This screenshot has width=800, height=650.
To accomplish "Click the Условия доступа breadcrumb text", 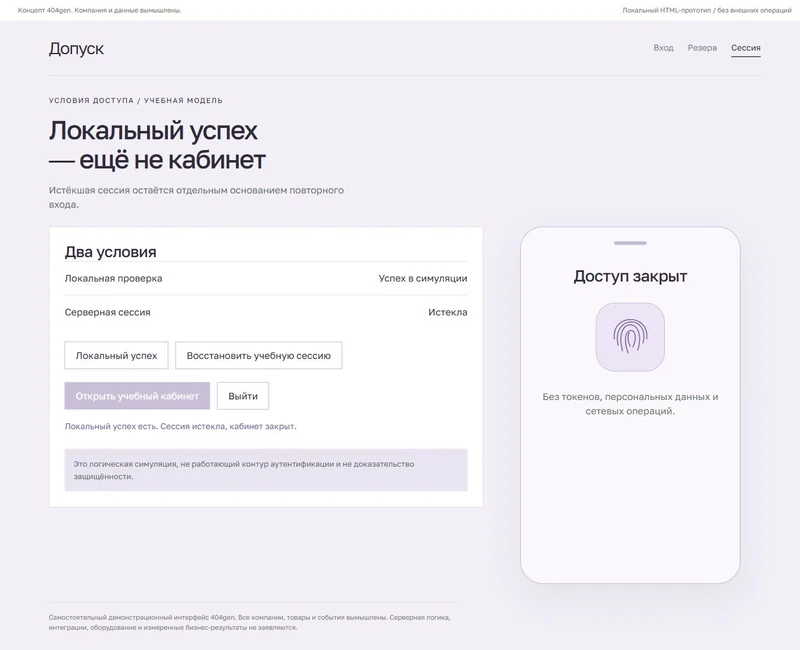I will 91,101.
